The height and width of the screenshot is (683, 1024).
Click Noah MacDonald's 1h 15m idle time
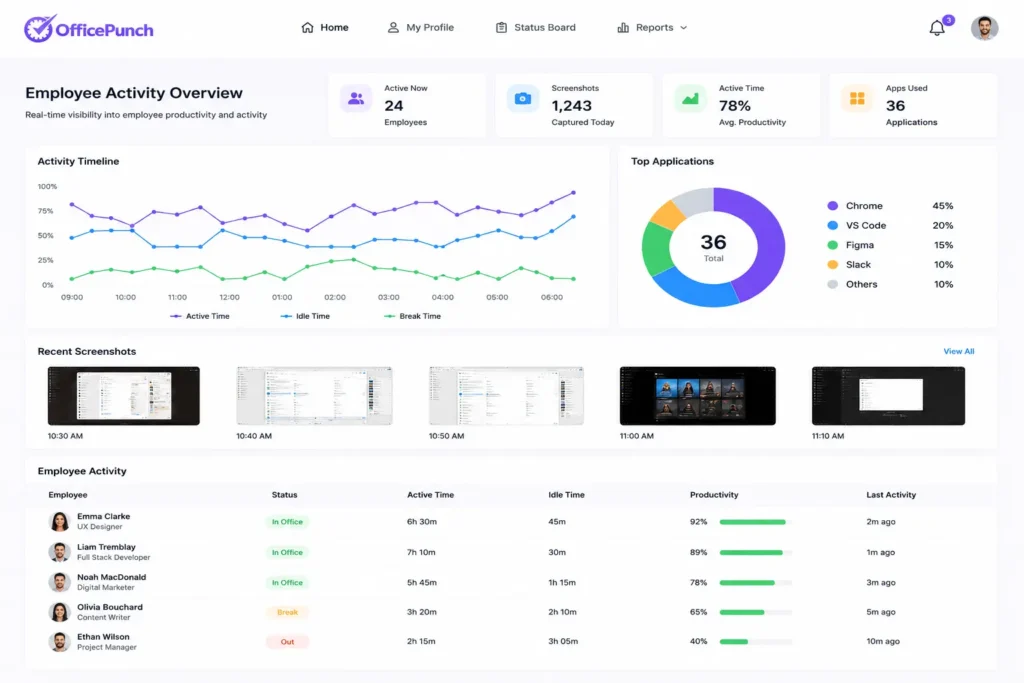(562, 582)
